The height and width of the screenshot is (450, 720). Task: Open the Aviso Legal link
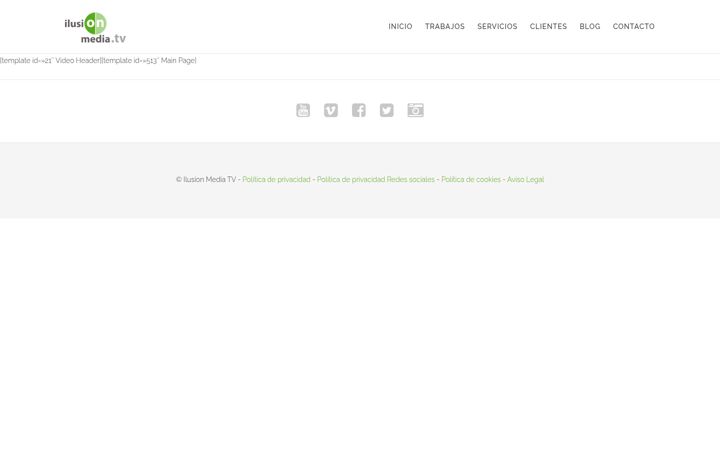coord(525,180)
